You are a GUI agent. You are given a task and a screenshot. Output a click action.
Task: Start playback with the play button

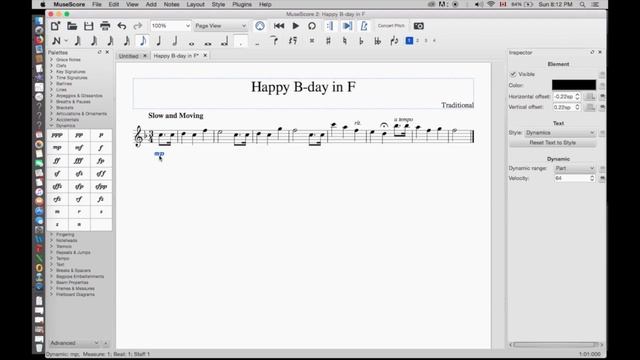(x=296, y=26)
